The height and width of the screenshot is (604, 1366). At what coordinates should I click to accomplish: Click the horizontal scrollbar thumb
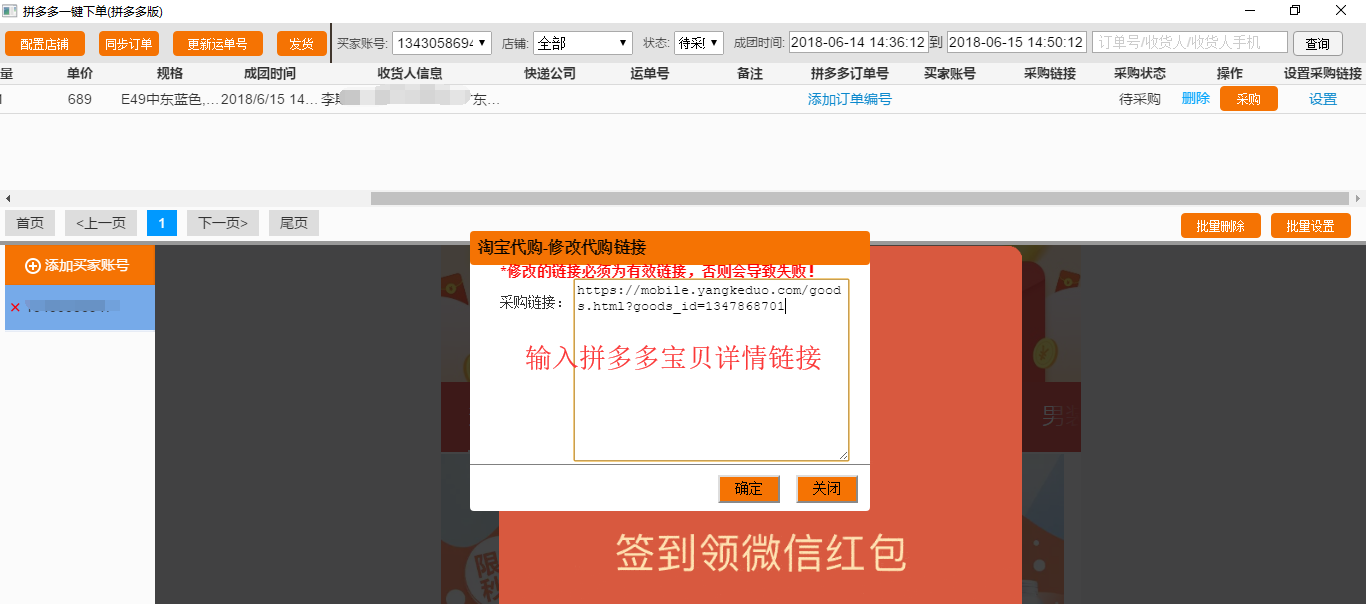pos(860,198)
